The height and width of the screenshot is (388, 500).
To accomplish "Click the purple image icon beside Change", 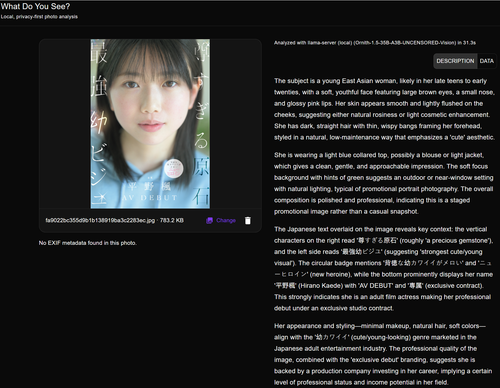I will 209,220.
